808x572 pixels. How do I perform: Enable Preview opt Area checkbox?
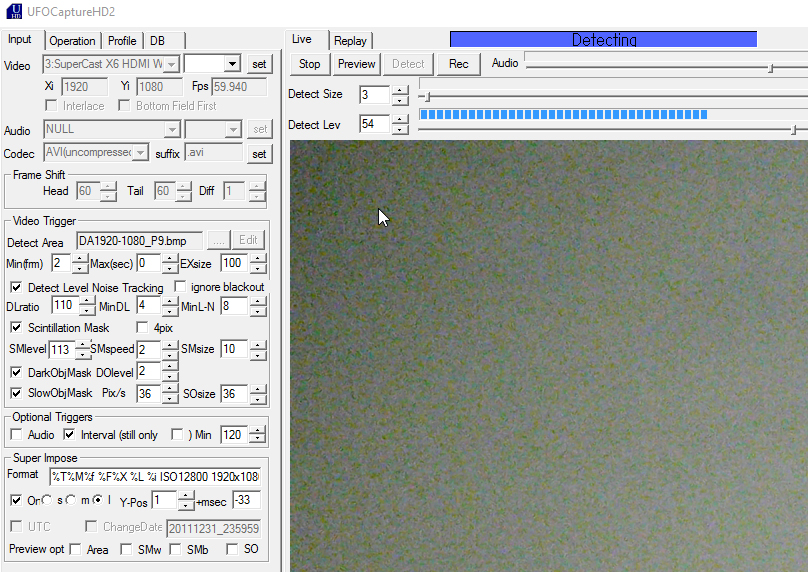(75, 549)
